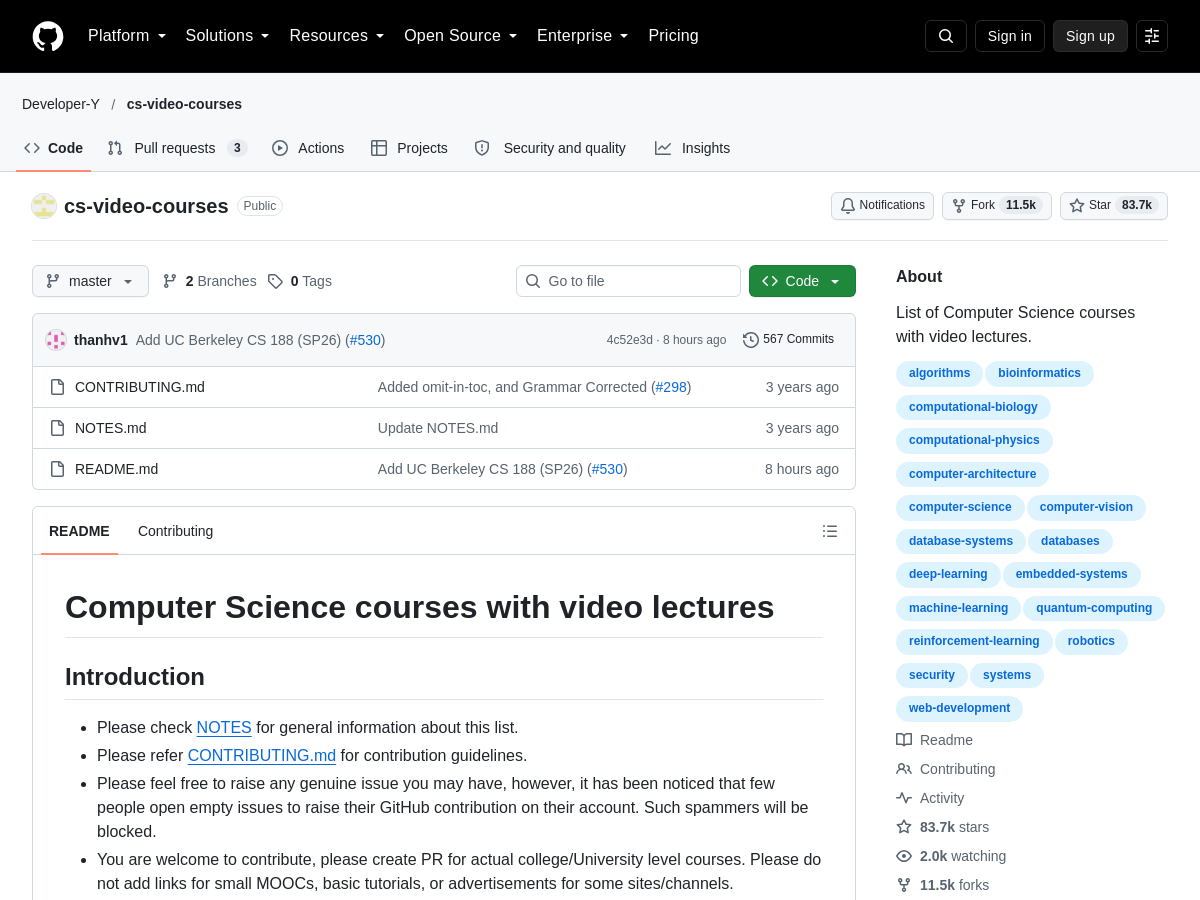Open the README.md file
The height and width of the screenshot is (900, 1200).
tap(117, 469)
